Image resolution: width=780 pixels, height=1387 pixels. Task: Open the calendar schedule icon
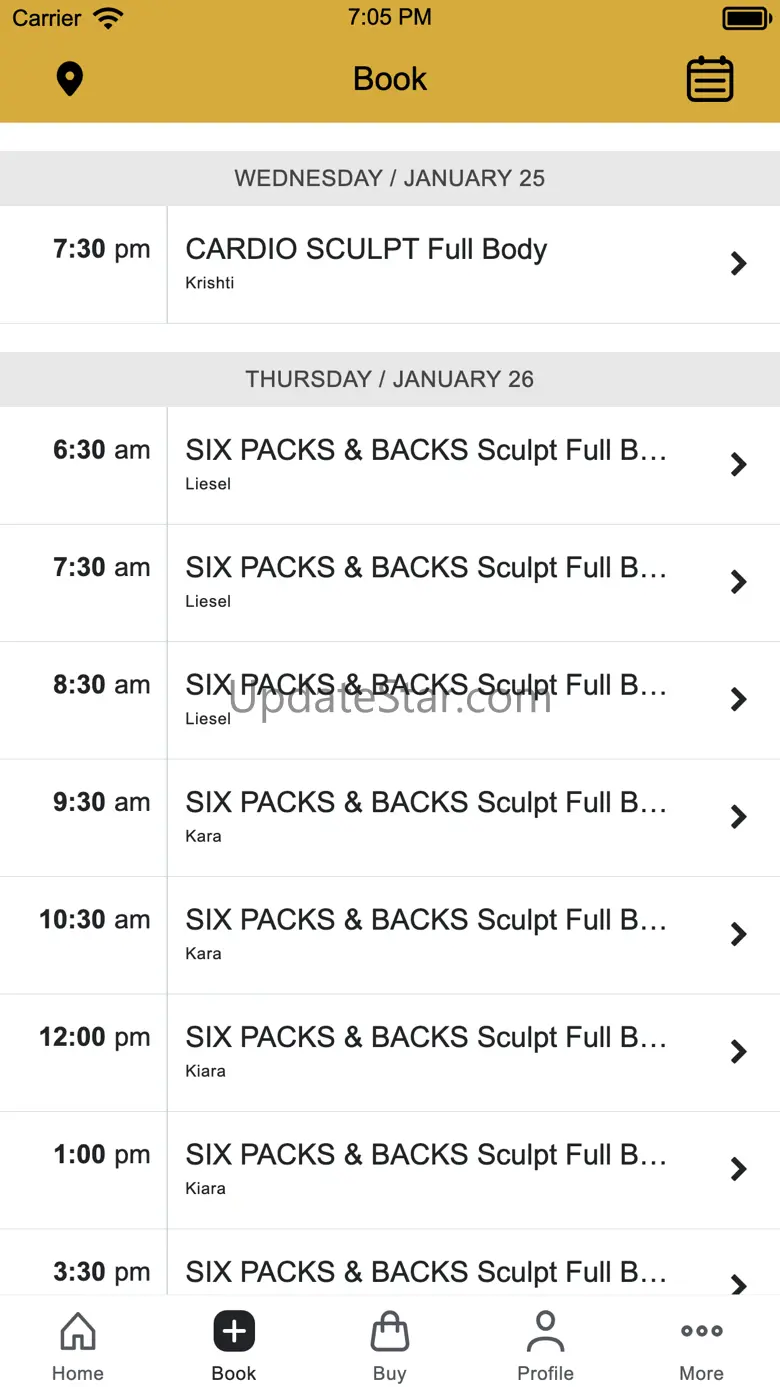pyautogui.click(x=710, y=79)
